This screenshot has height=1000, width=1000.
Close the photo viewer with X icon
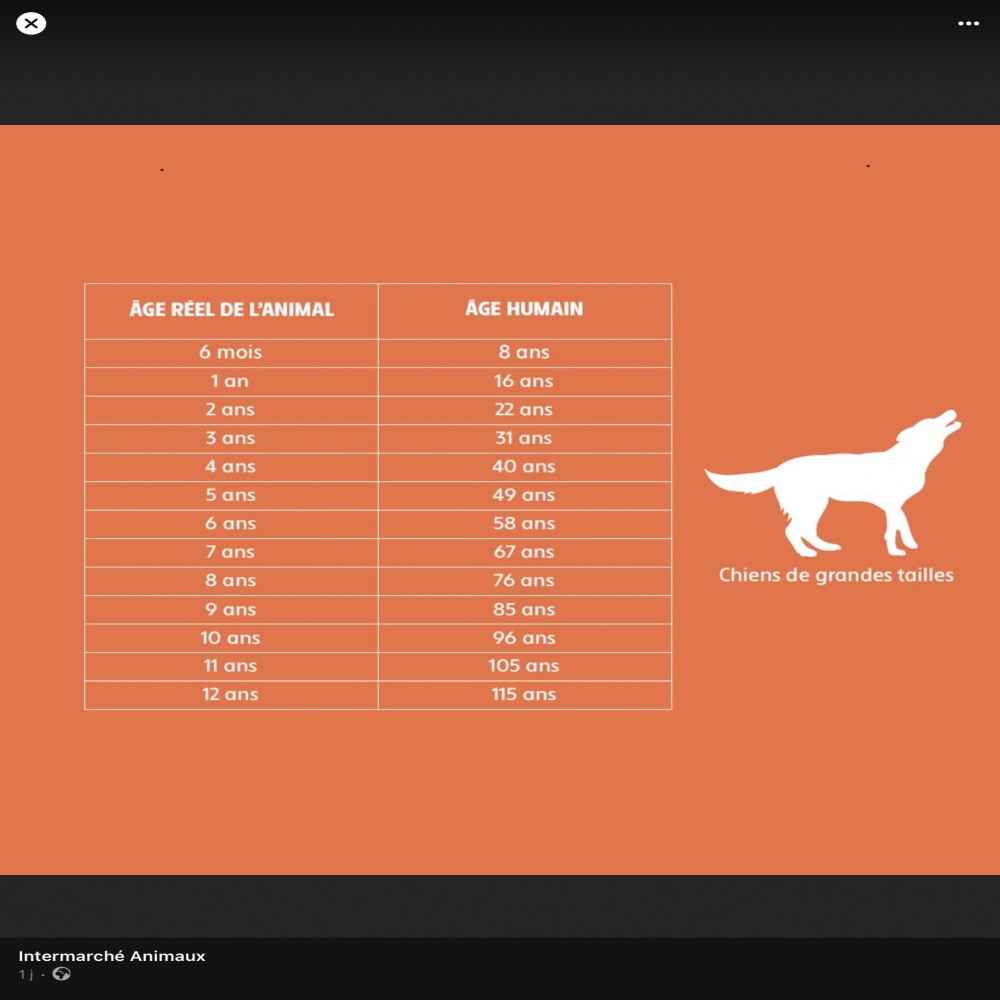tap(31, 24)
